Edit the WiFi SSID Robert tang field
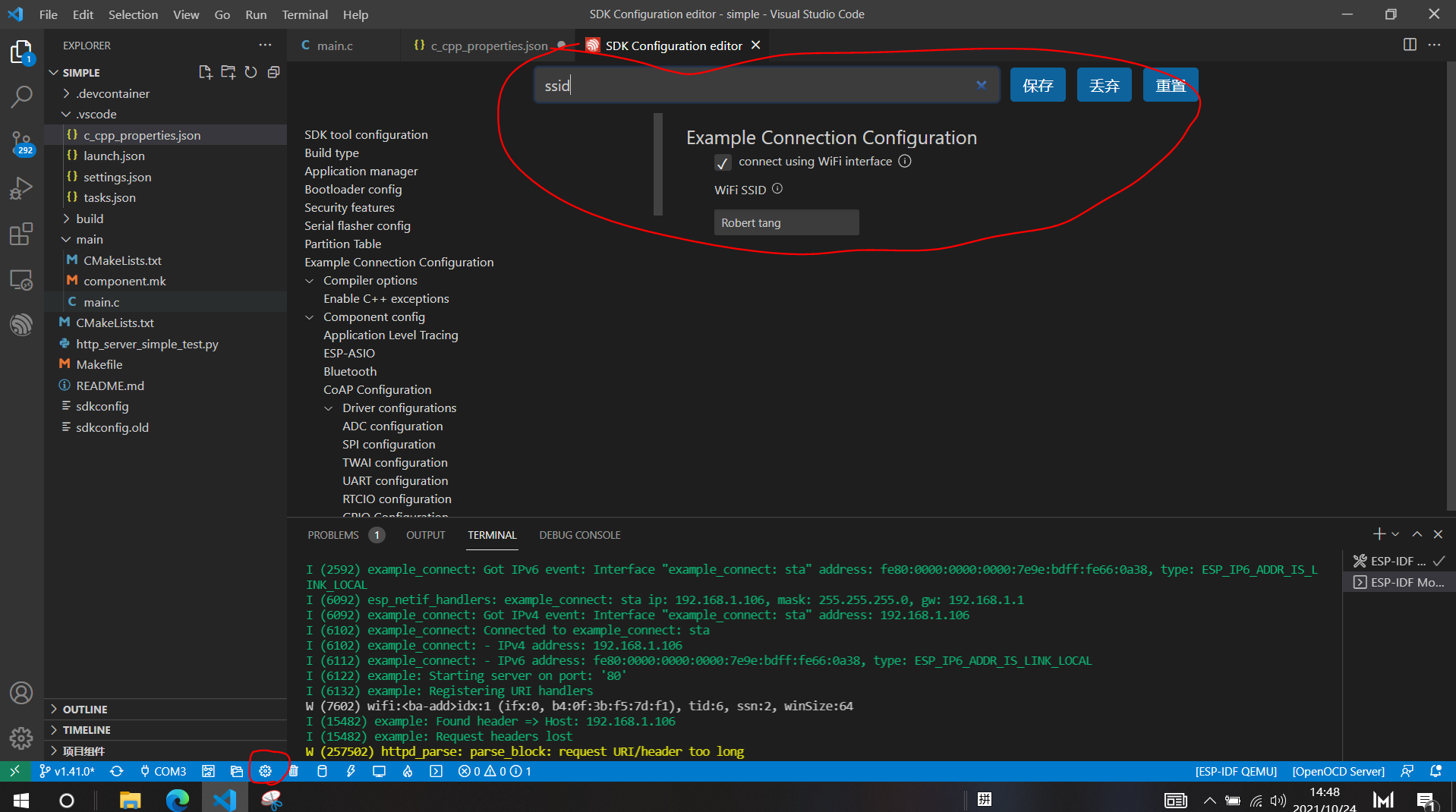 (786, 222)
